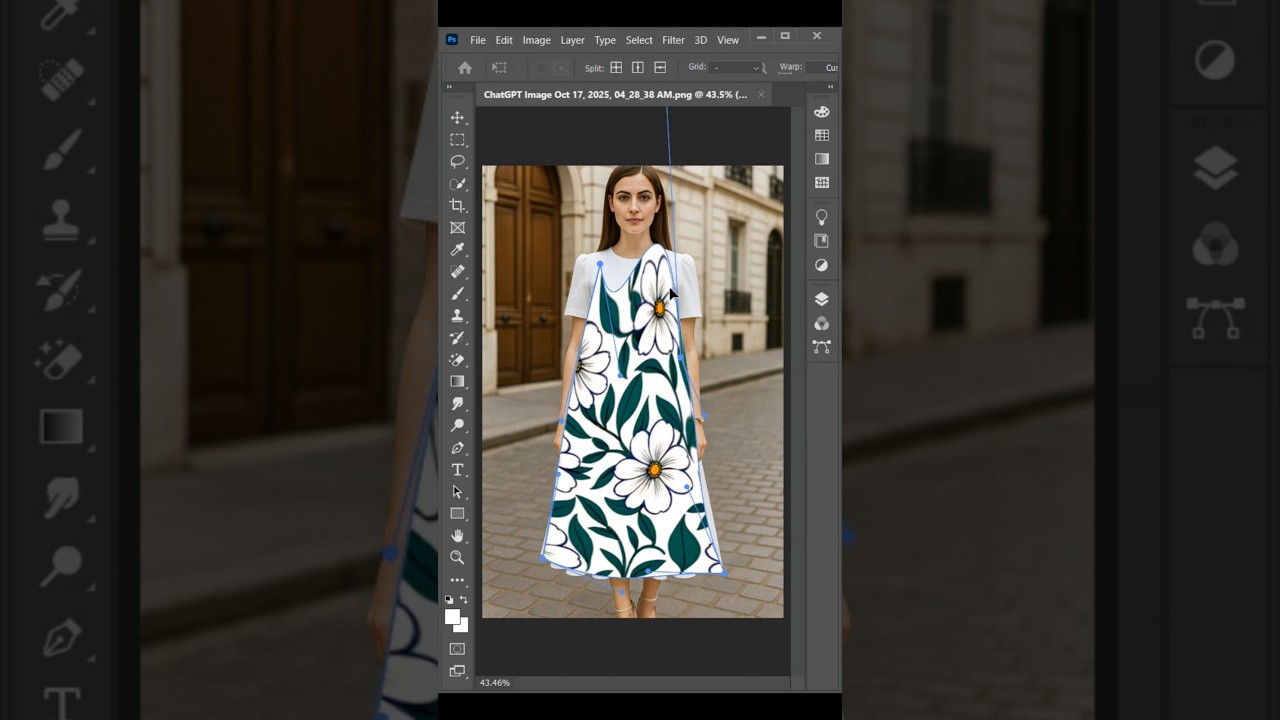Image resolution: width=1280 pixels, height=720 pixels.
Task: Expand the tools panel double arrows
Action: (x=449, y=87)
